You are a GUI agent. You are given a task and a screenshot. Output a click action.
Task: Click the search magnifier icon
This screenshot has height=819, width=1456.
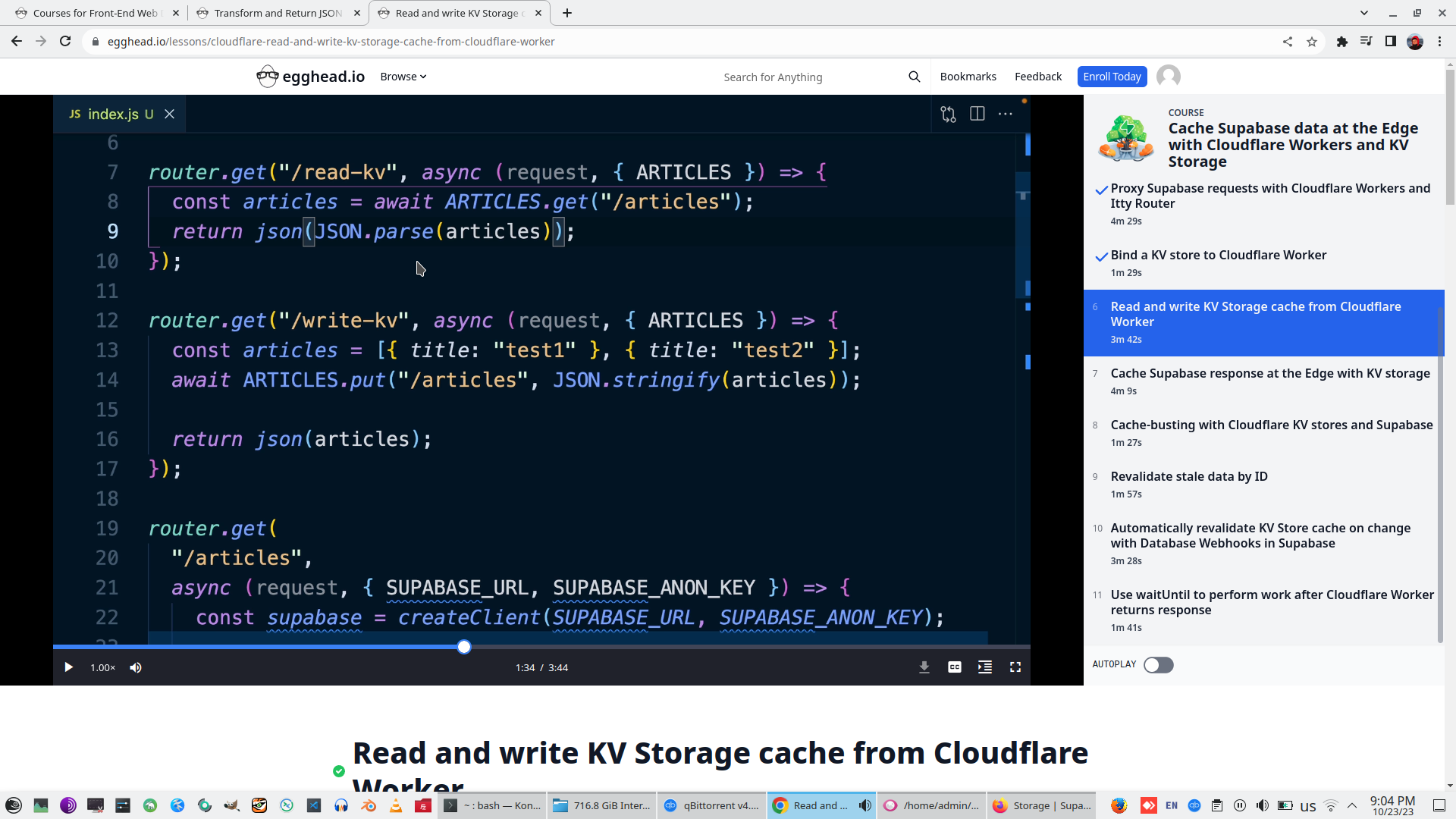[914, 77]
